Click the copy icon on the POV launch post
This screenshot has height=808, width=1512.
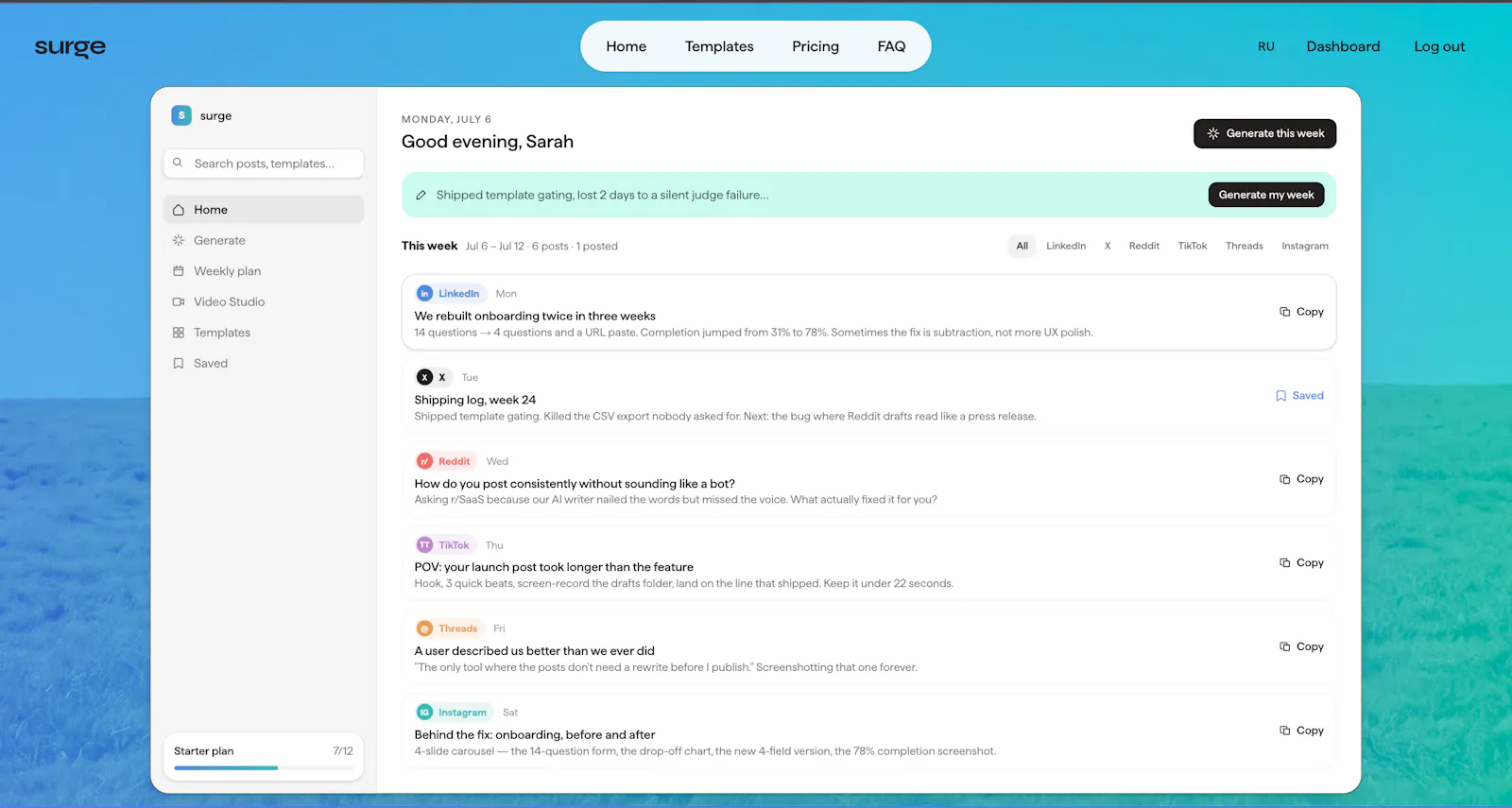point(1285,563)
